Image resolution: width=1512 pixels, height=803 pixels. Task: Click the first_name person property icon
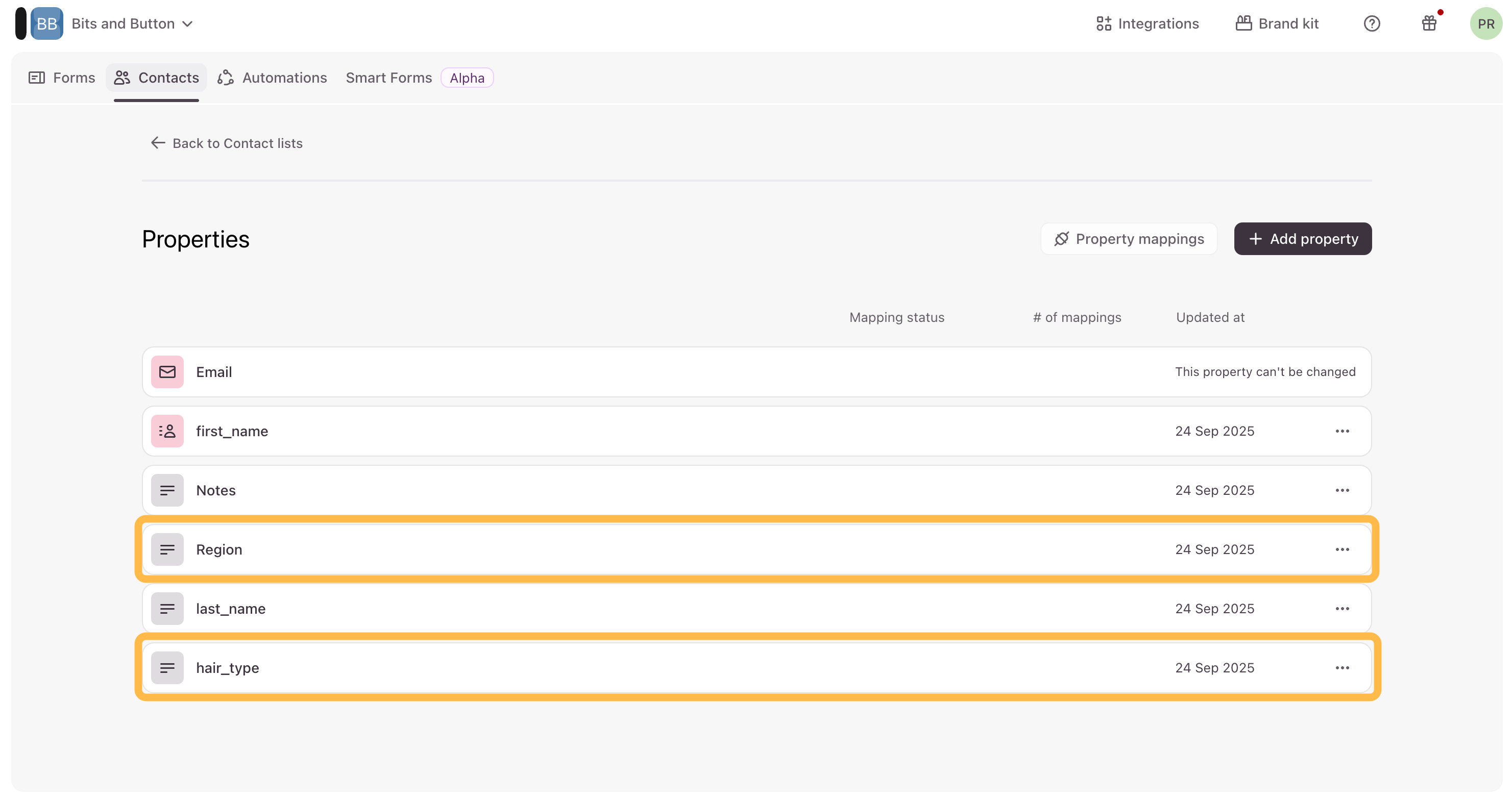[167, 431]
